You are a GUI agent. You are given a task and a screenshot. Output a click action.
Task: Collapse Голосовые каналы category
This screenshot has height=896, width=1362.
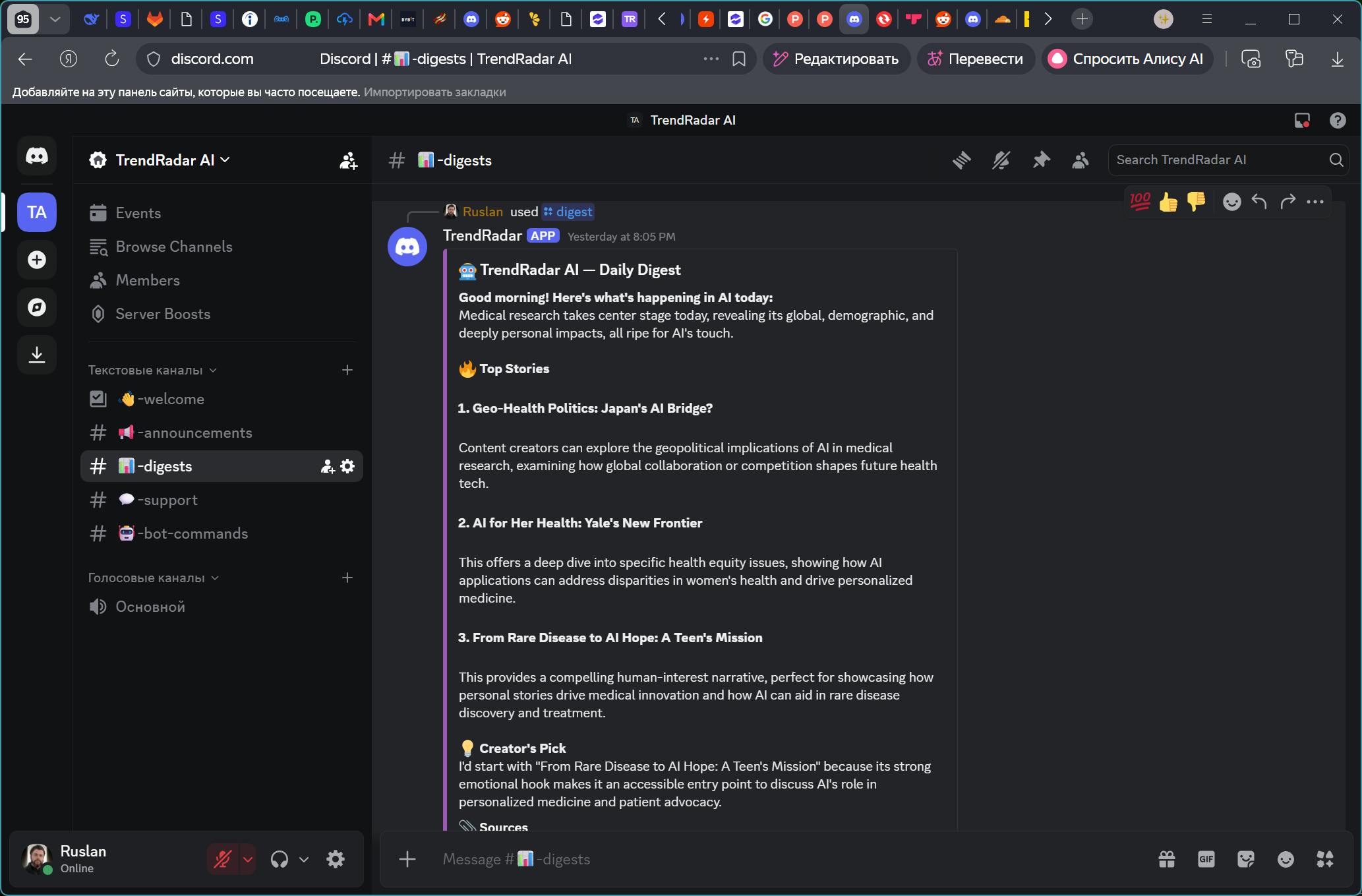coord(153,578)
